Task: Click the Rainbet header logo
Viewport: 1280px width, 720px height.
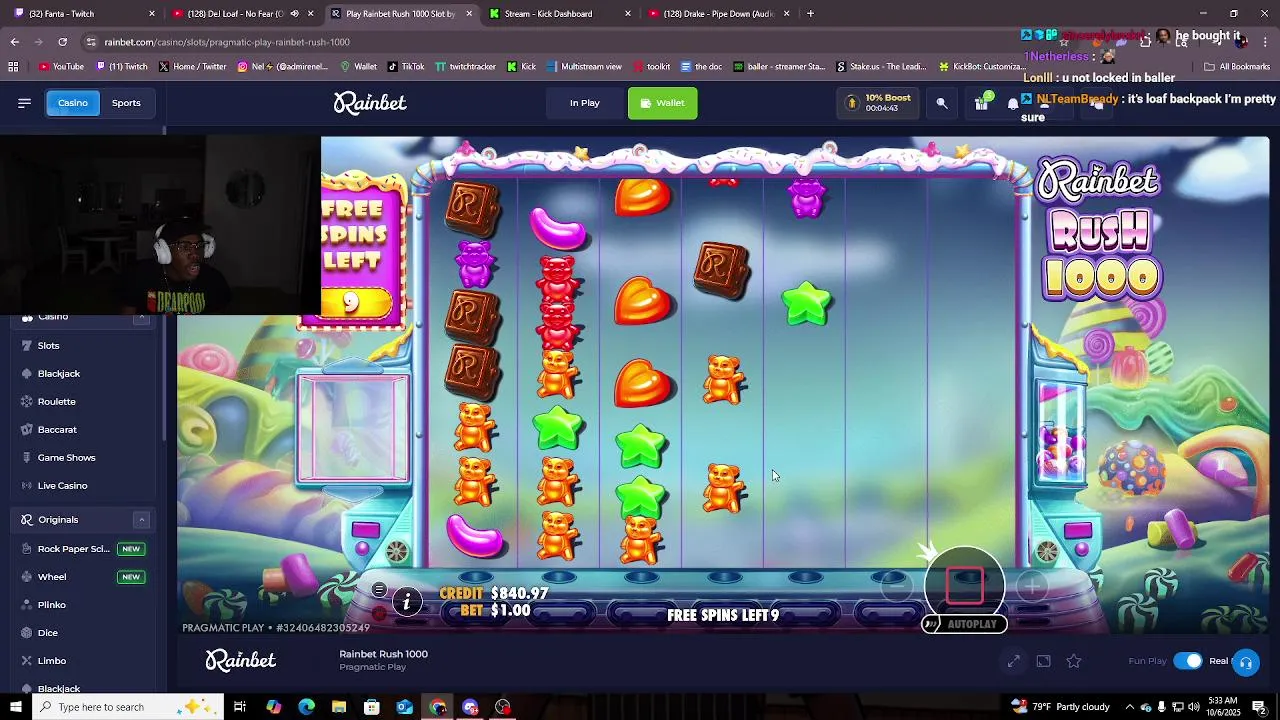Action: [x=370, y=103]
